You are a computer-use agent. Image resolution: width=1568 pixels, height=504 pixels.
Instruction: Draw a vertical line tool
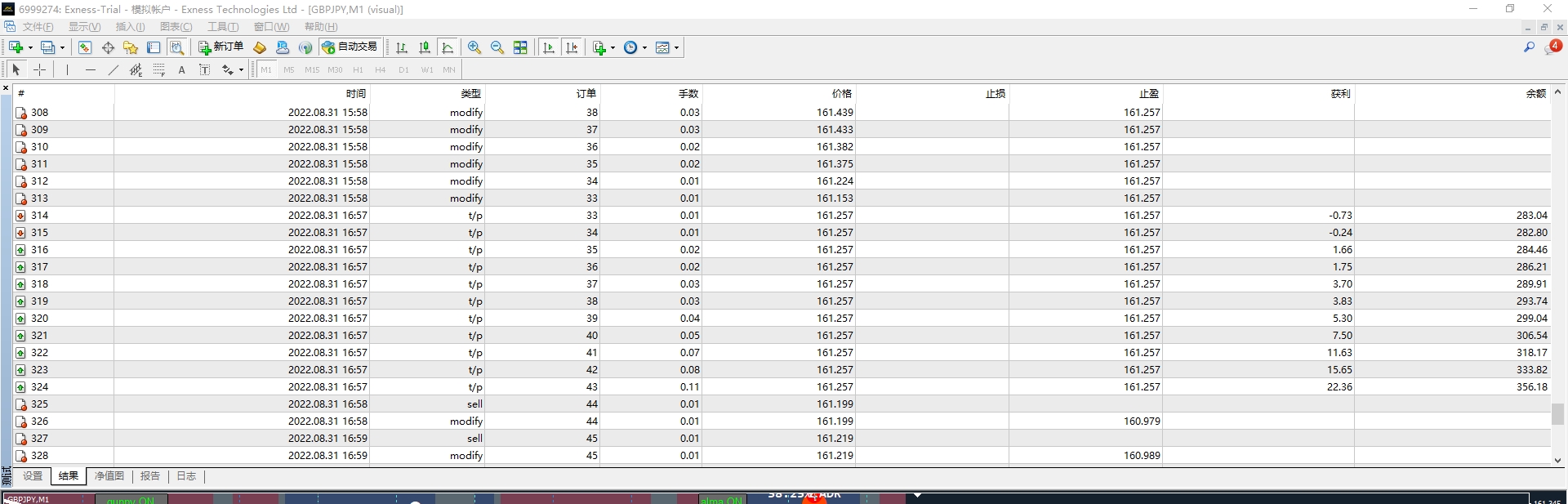[x=67, y=69]
